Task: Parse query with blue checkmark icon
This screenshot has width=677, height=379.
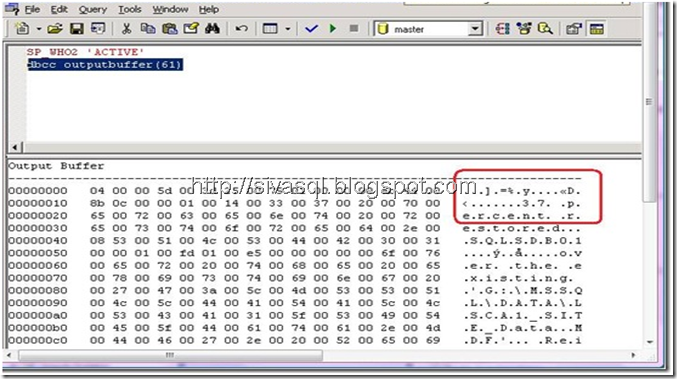Action: click(x=311, y=29)
